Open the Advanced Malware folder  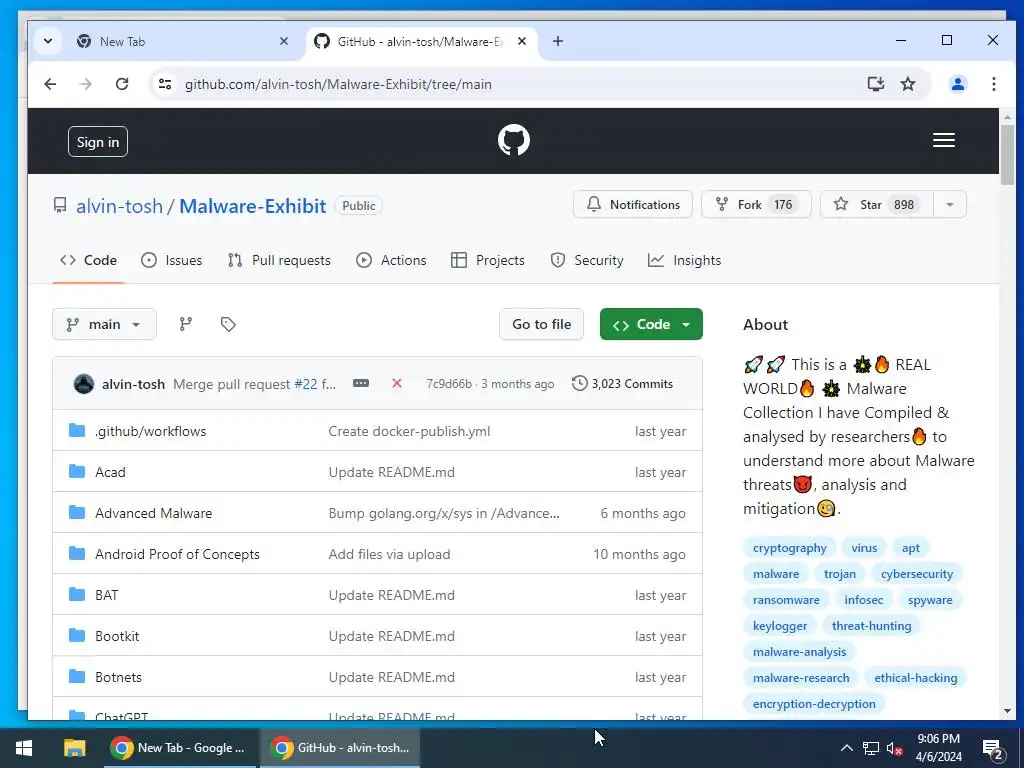(x=153, y=513)
